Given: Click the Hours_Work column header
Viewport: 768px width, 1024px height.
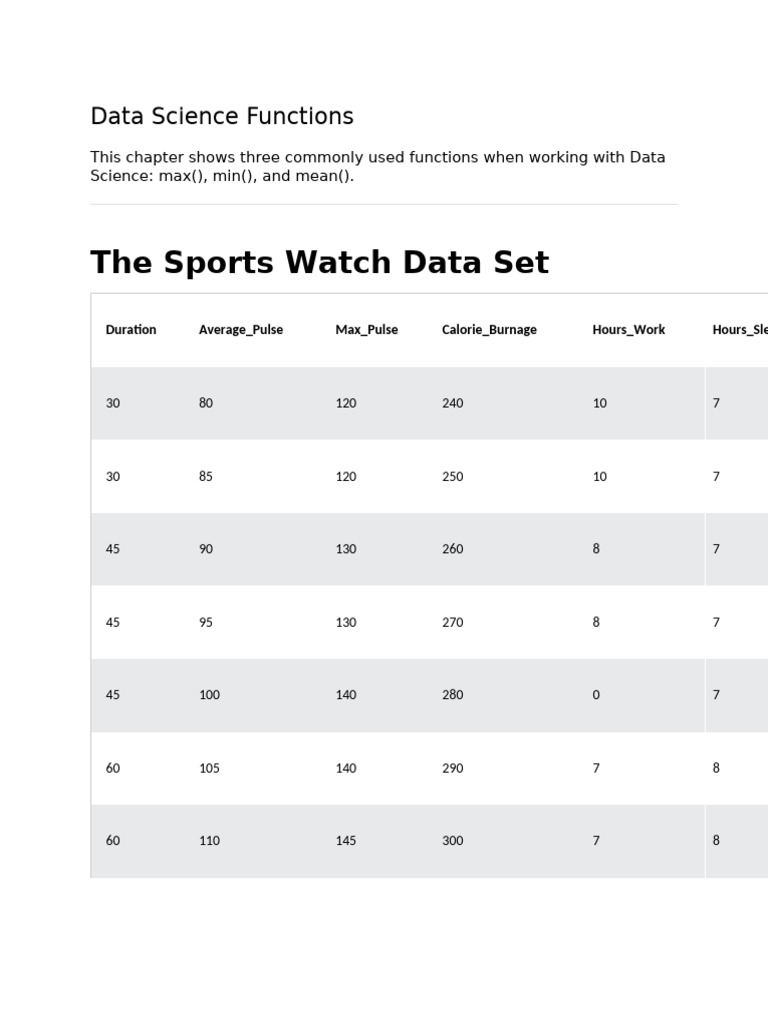Looking at the screenshot, I should [628, 330].
